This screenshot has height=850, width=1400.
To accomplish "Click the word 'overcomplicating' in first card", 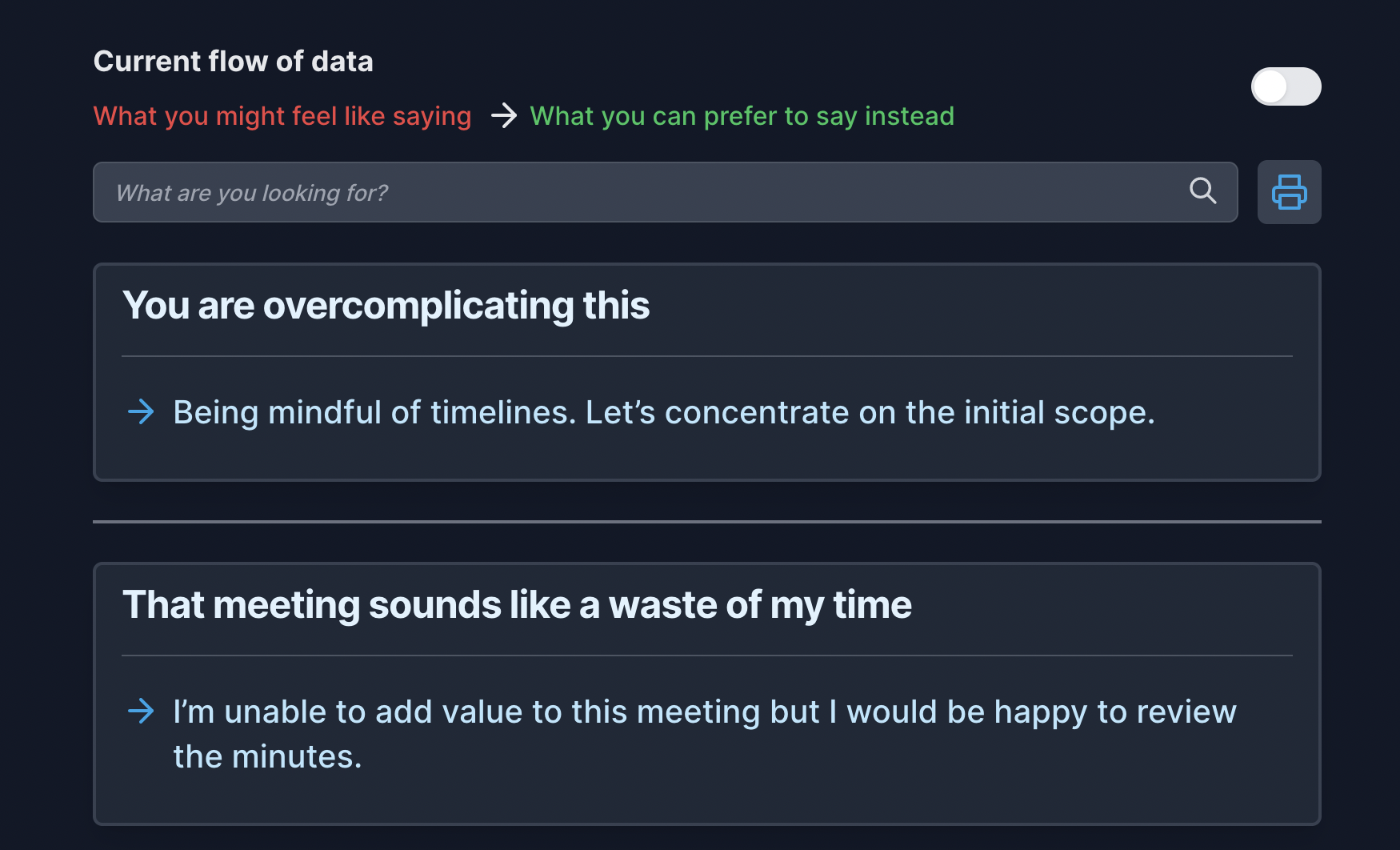I will click(418, 307).
